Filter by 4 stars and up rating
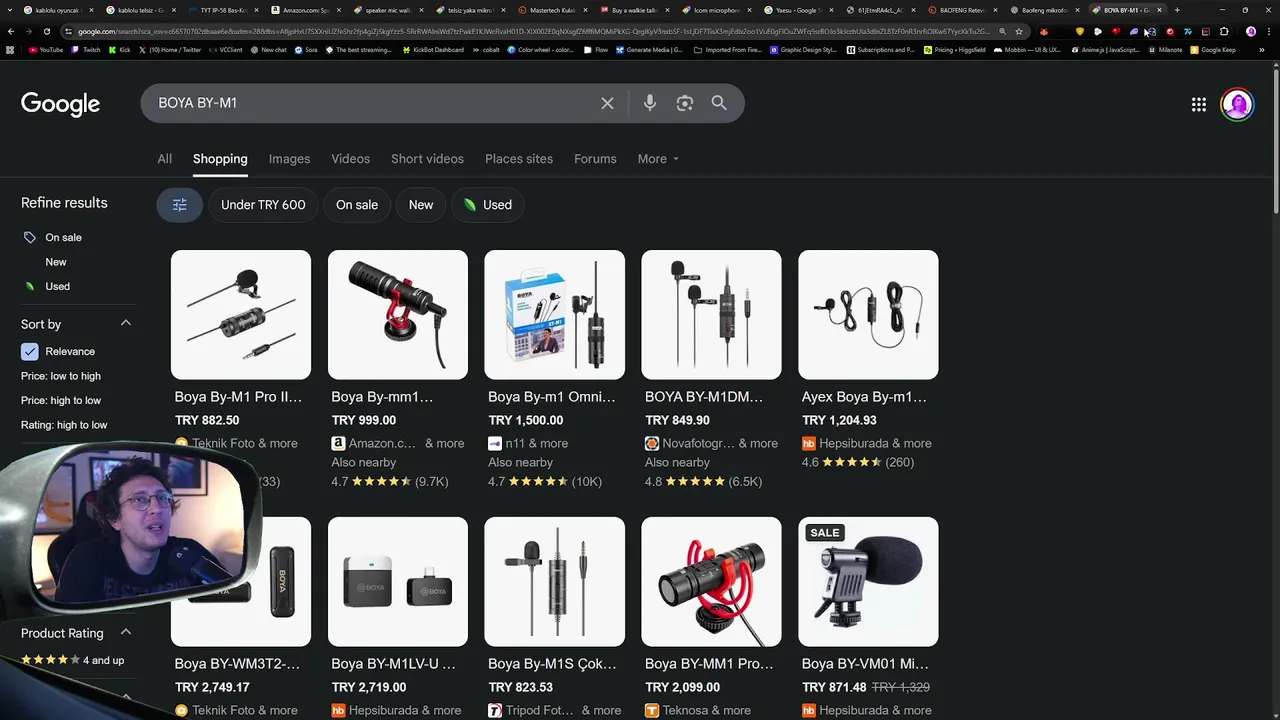 [73, 660]
